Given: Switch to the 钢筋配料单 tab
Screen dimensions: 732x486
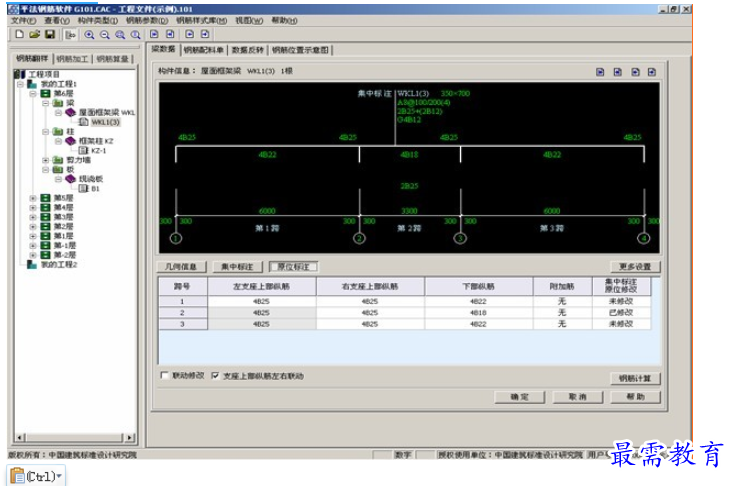Looking at the screenshot, I should pos(204,50).
